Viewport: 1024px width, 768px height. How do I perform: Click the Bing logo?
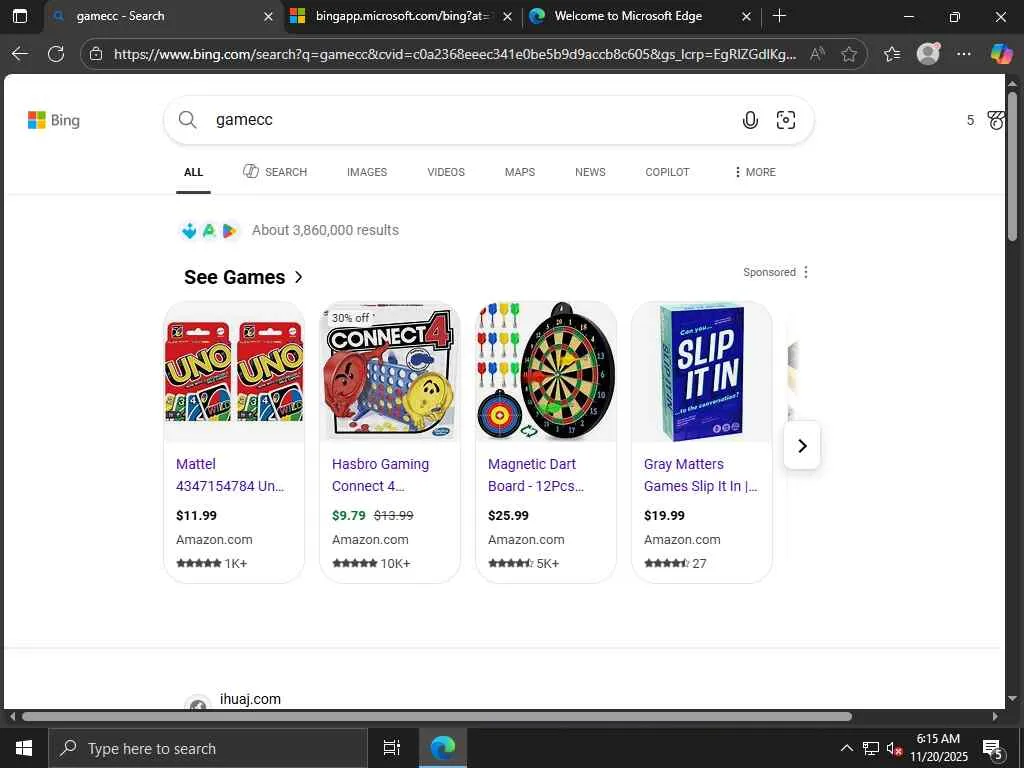[54, 120]
